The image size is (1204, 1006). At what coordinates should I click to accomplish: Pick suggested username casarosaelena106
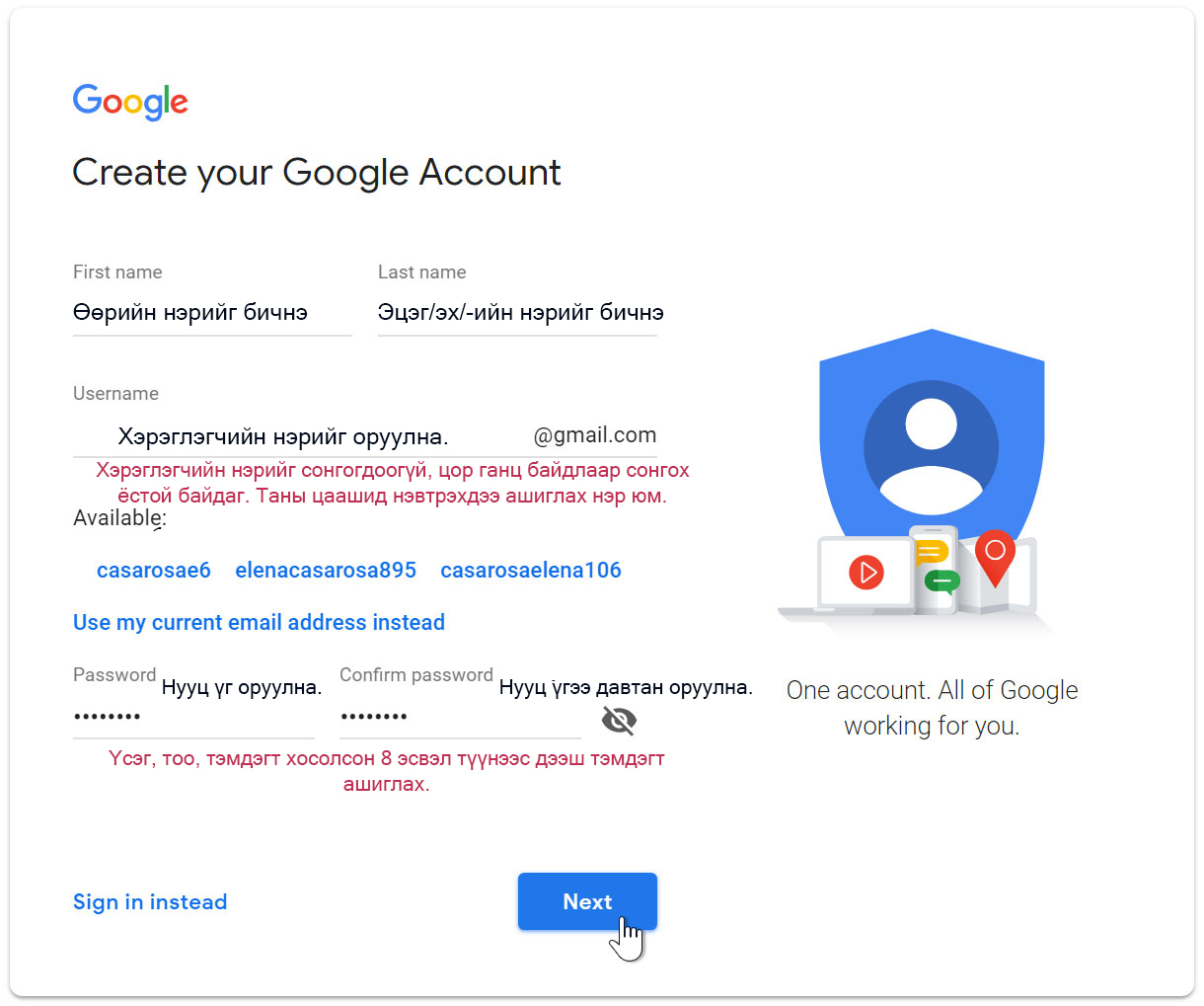click(x=531, y=570)
